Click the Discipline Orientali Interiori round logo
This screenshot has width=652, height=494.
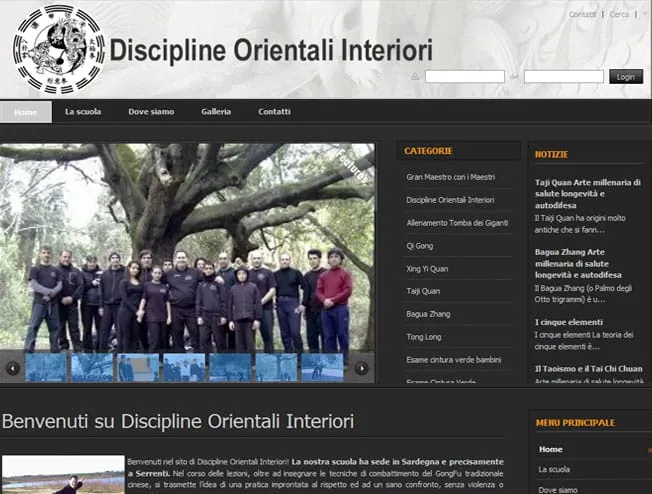point(59,49)
